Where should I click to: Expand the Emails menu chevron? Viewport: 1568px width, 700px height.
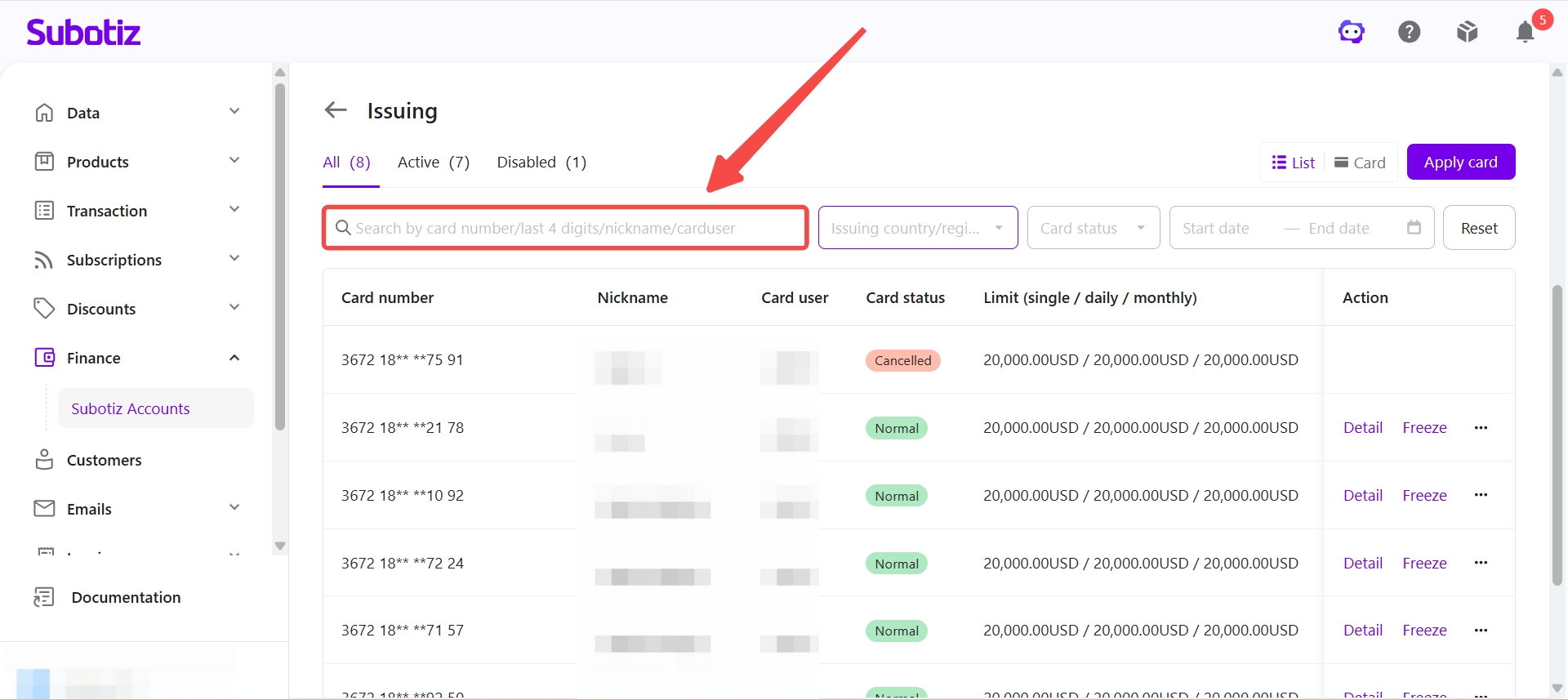[x=234, y=507]
